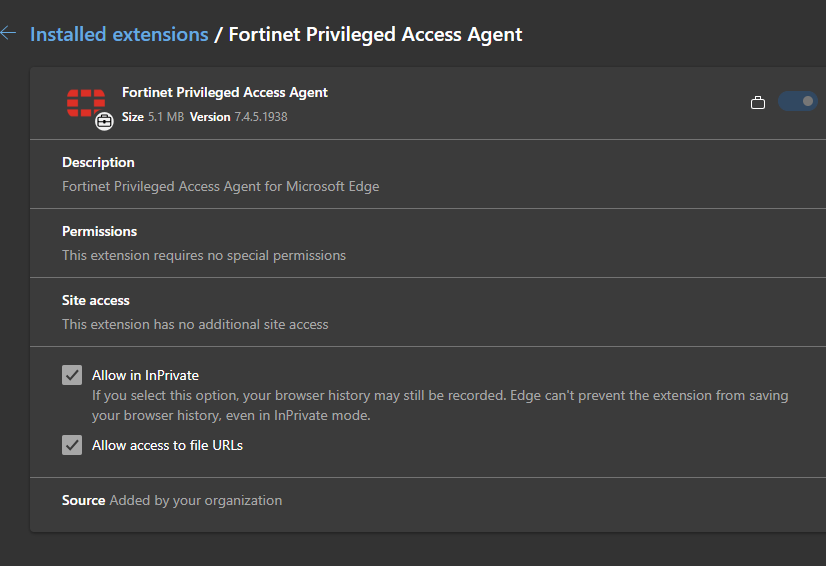Click the briefcase badge on the Fortinet logo
Image resolution: width=826 pixels, height=566 pixels.
[x=104, y=122]
